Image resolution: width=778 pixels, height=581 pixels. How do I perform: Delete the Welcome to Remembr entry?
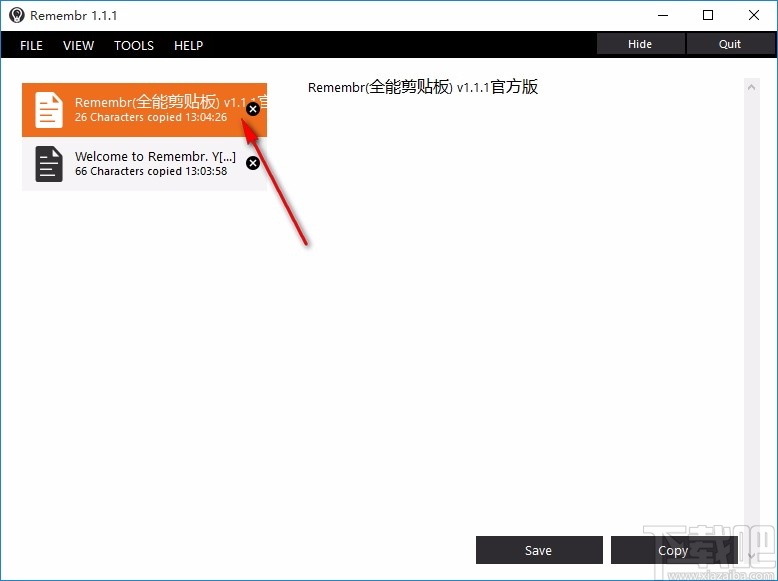(x=253, y=163)
